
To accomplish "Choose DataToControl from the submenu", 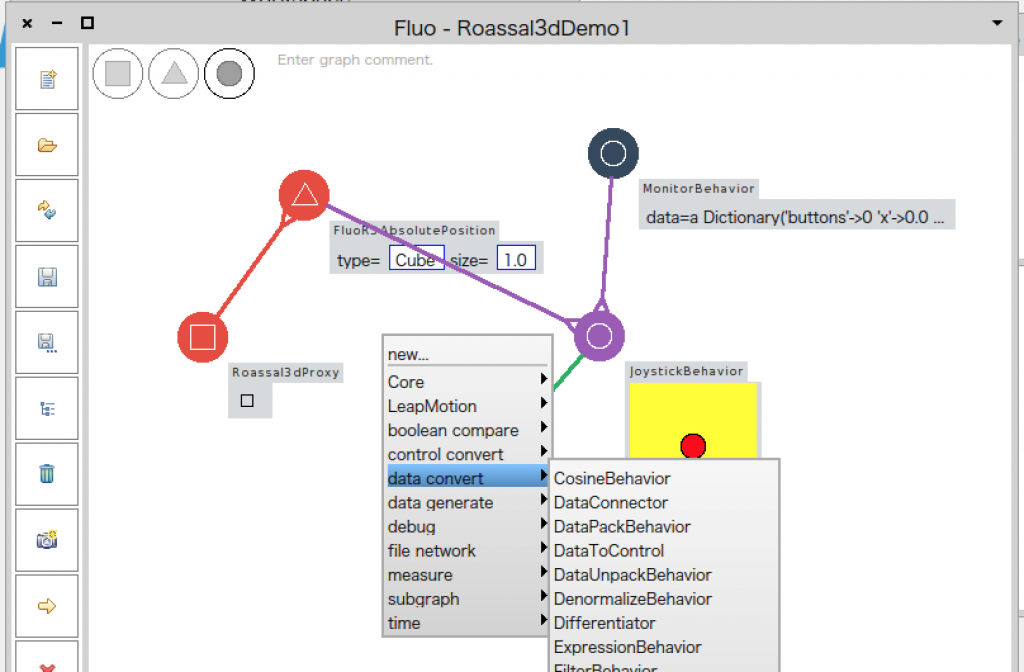I will (664, 551).
